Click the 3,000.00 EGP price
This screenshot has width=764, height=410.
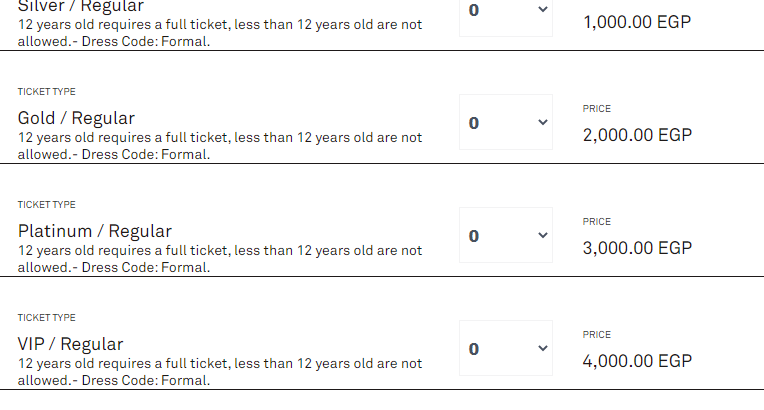(637, 248)
